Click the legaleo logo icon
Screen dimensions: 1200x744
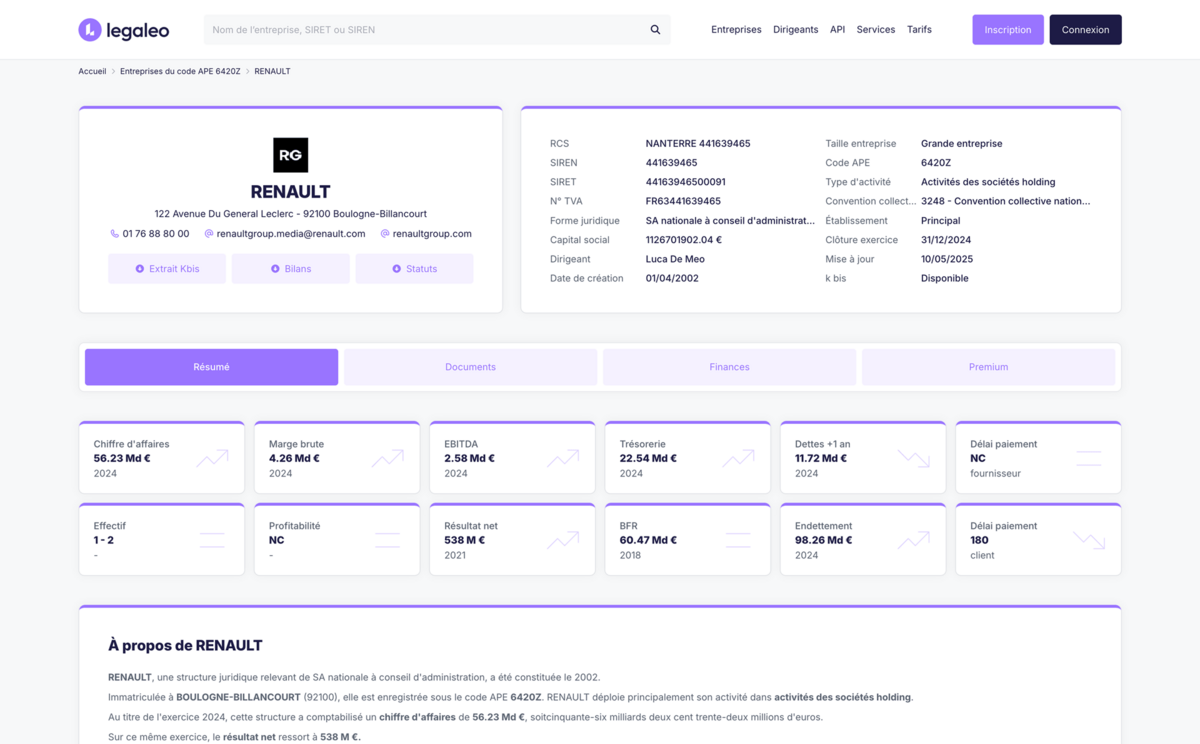coord(90,30)
